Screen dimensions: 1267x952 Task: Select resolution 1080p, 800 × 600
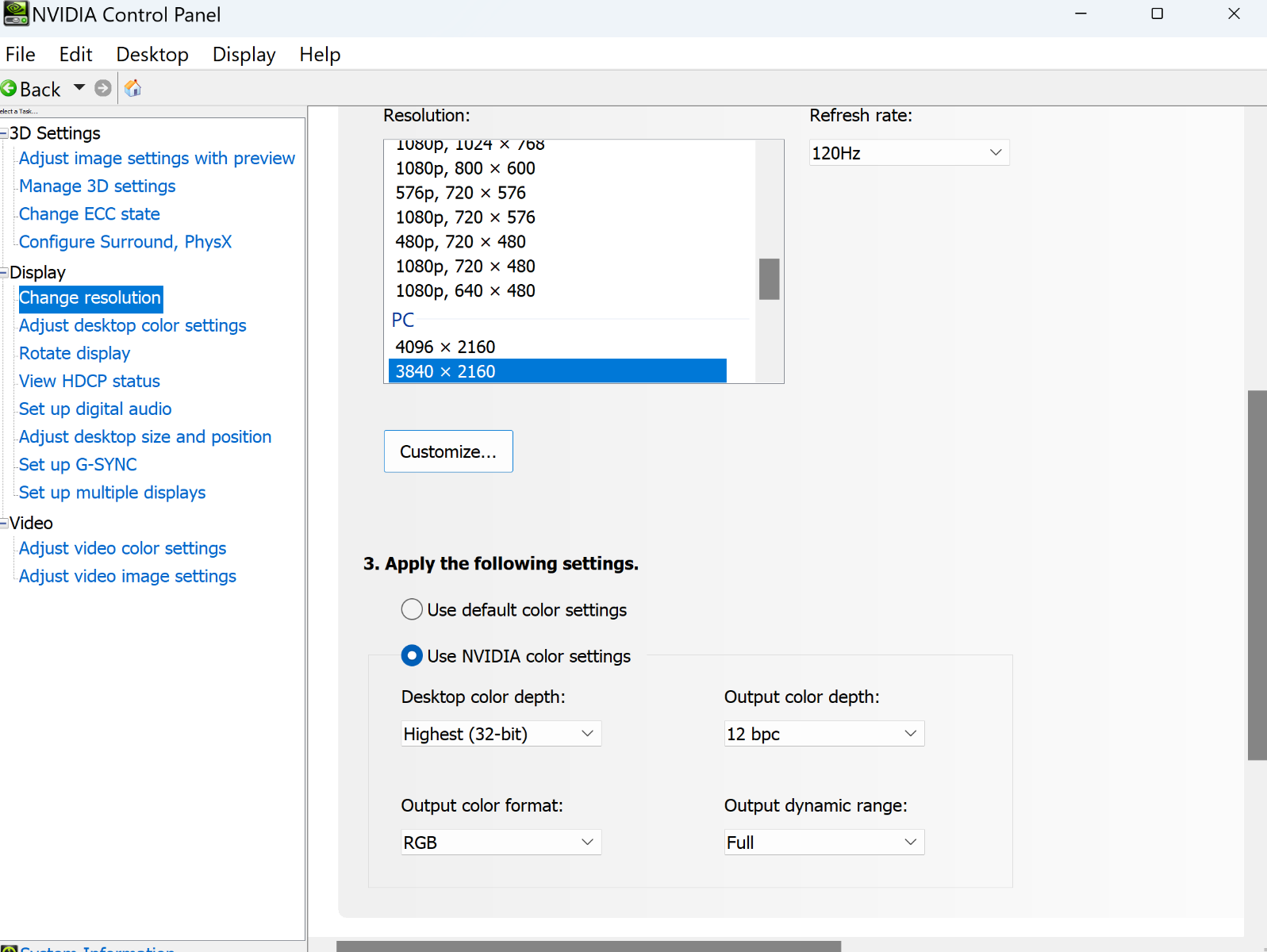click(465, 168)
